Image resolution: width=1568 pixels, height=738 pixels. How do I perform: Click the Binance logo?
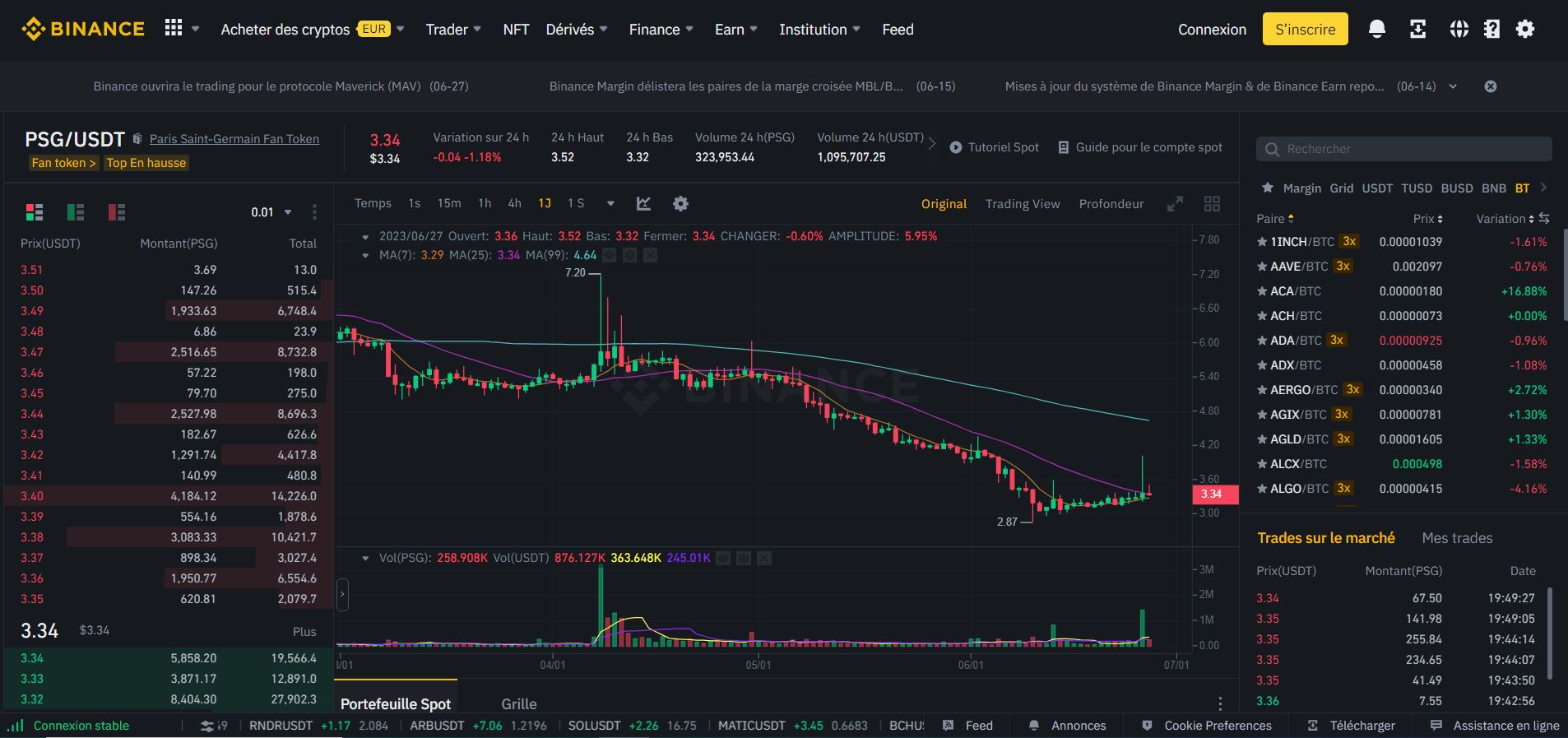tap(82, 29)
